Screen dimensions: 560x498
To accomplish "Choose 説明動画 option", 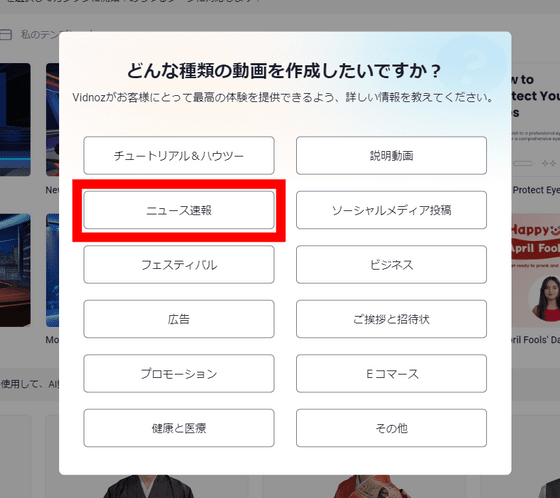I will point(391,155).
